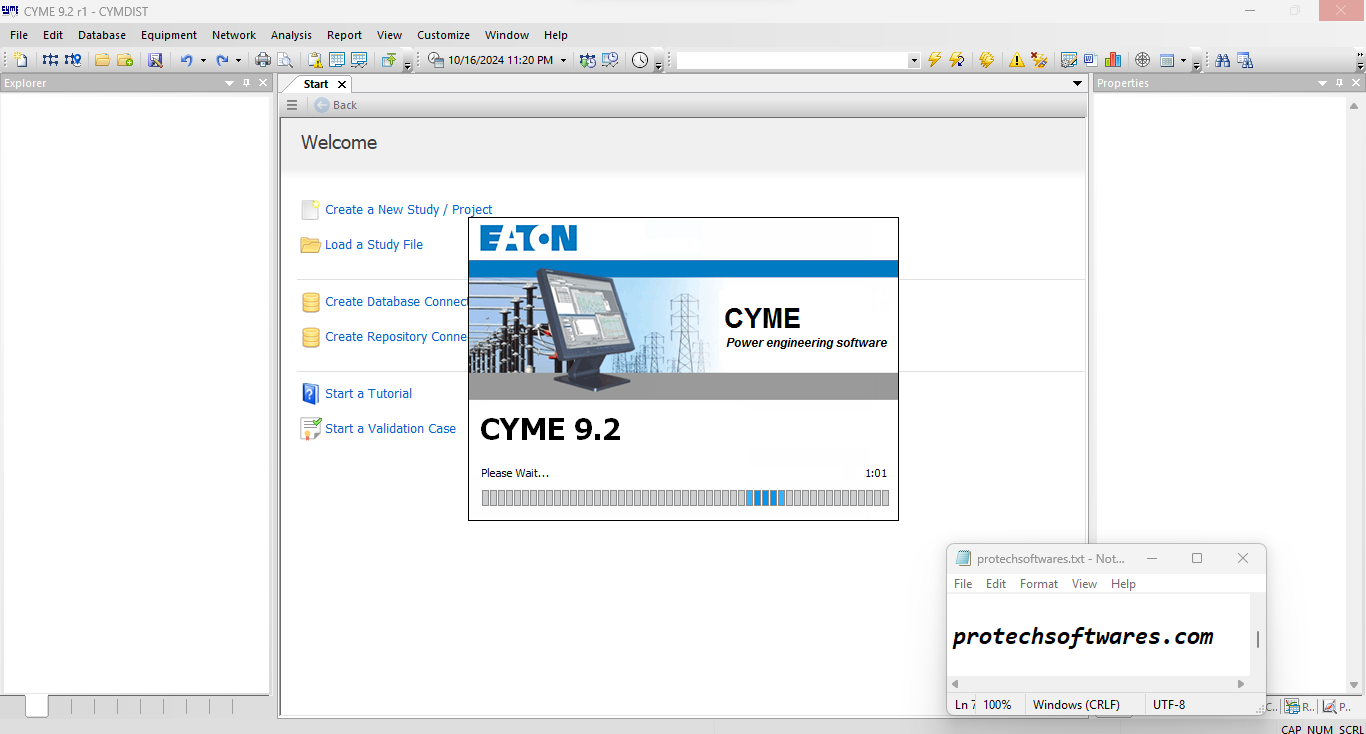The image size is (1366, 734).
Task: Toggle the Explorer panel auto-hide pin
Action: pyautogui.click(x=247, y=83)
